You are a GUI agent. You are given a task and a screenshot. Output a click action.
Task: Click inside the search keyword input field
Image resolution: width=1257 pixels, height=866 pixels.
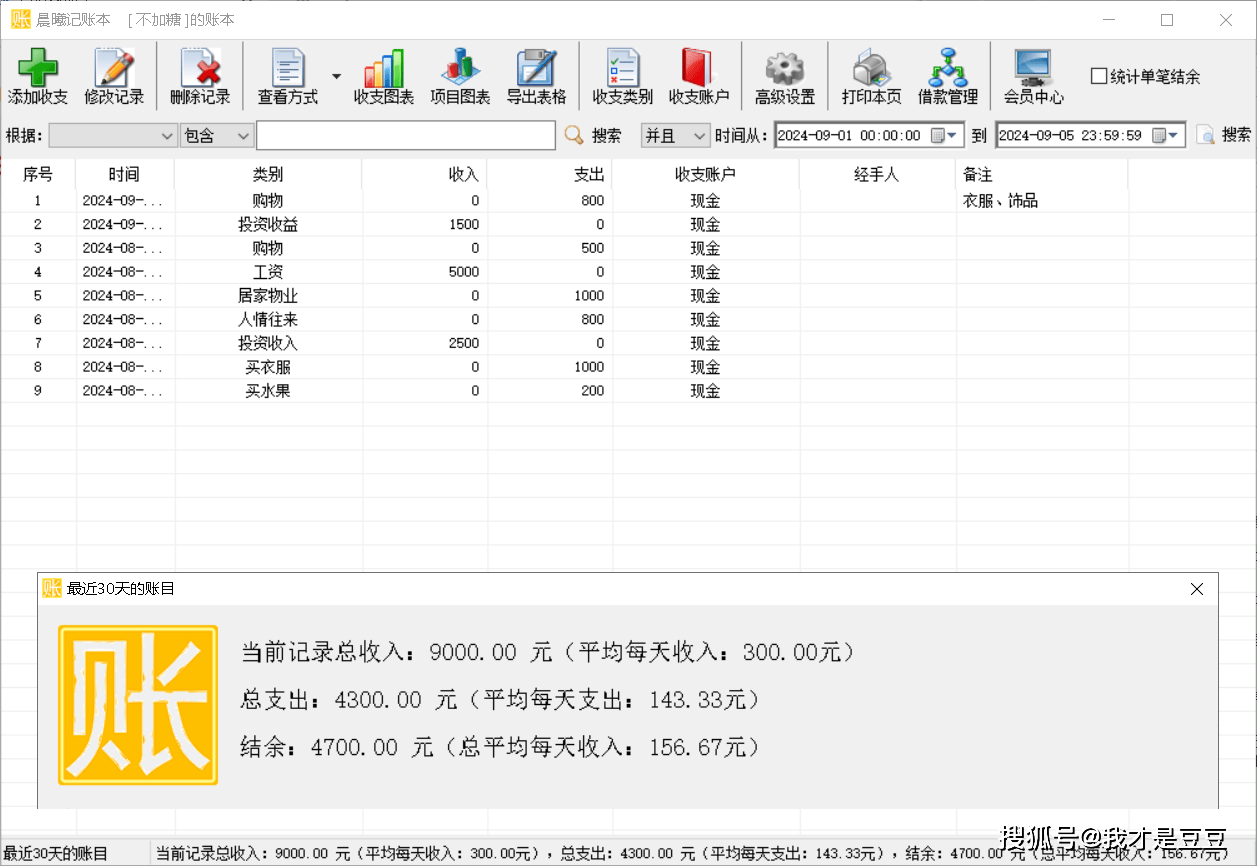tap(405, 134)
